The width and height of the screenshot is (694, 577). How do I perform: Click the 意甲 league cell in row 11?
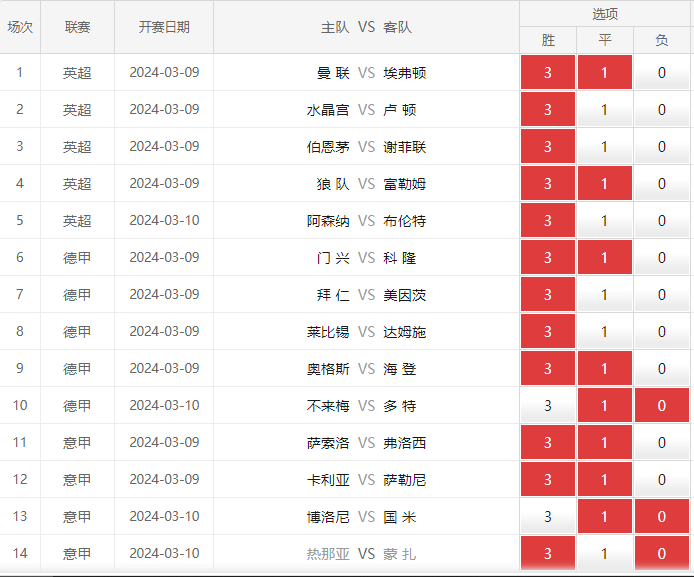(x=77, y=442)
